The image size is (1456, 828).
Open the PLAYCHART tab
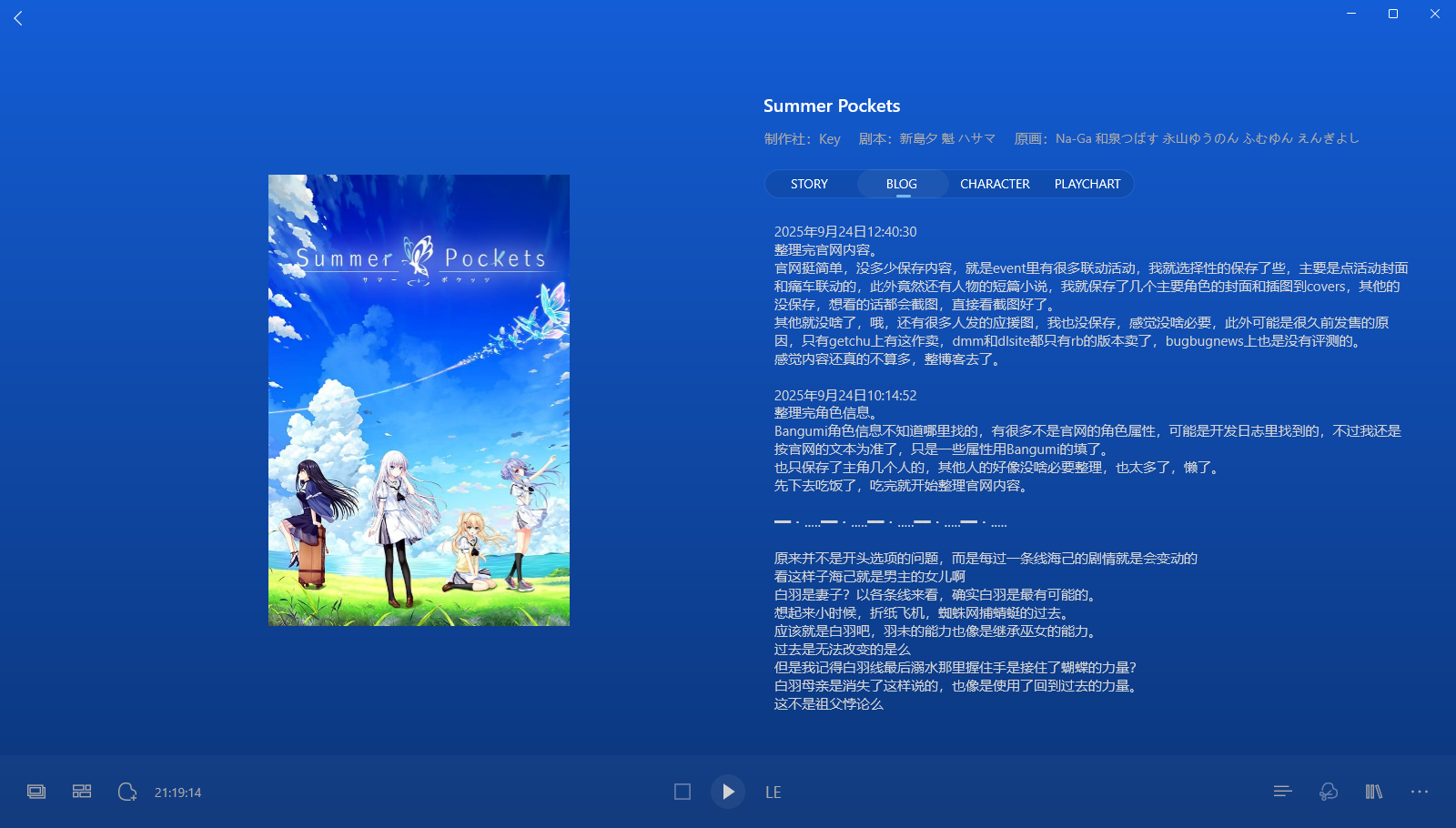click(1087, 184)
